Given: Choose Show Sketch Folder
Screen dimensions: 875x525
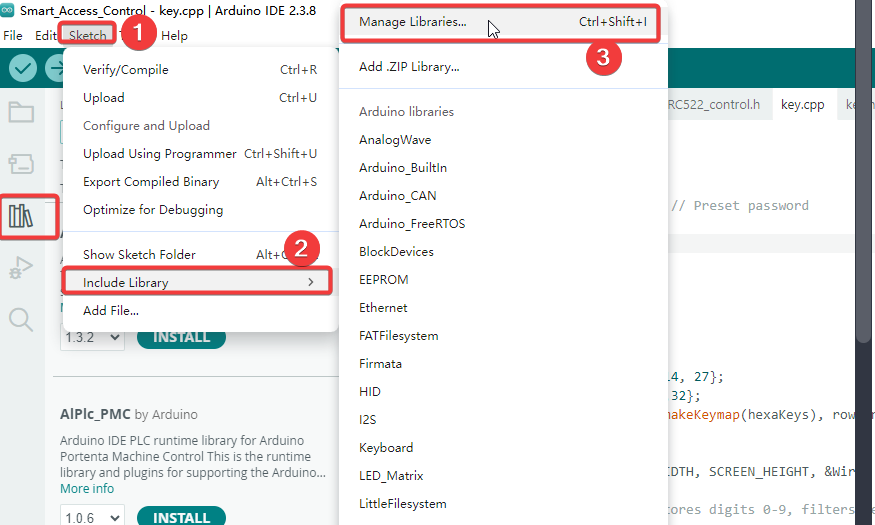Looking at the screenshot, I should click(x=200, y=254).
